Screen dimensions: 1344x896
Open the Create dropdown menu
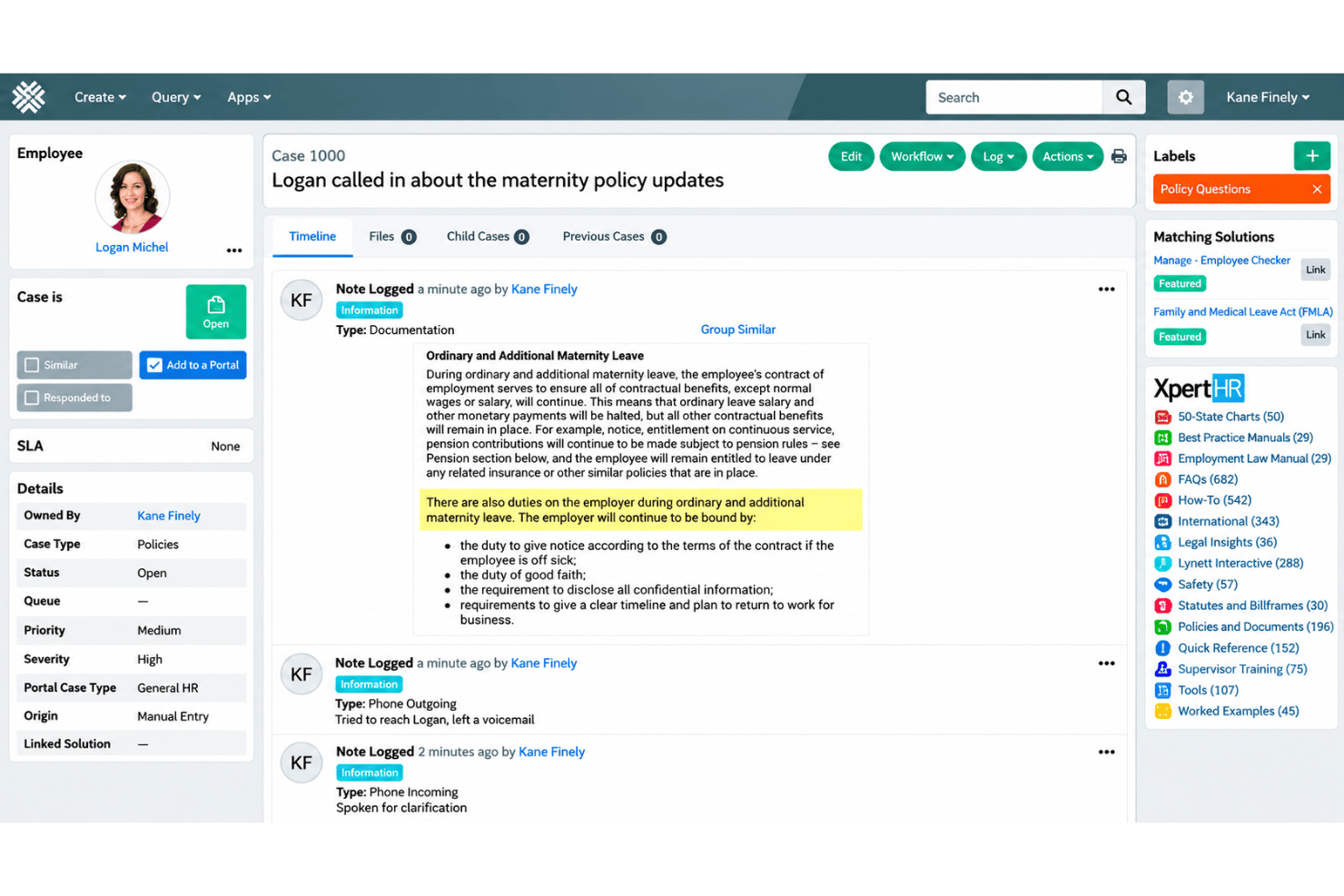[100, 97]
